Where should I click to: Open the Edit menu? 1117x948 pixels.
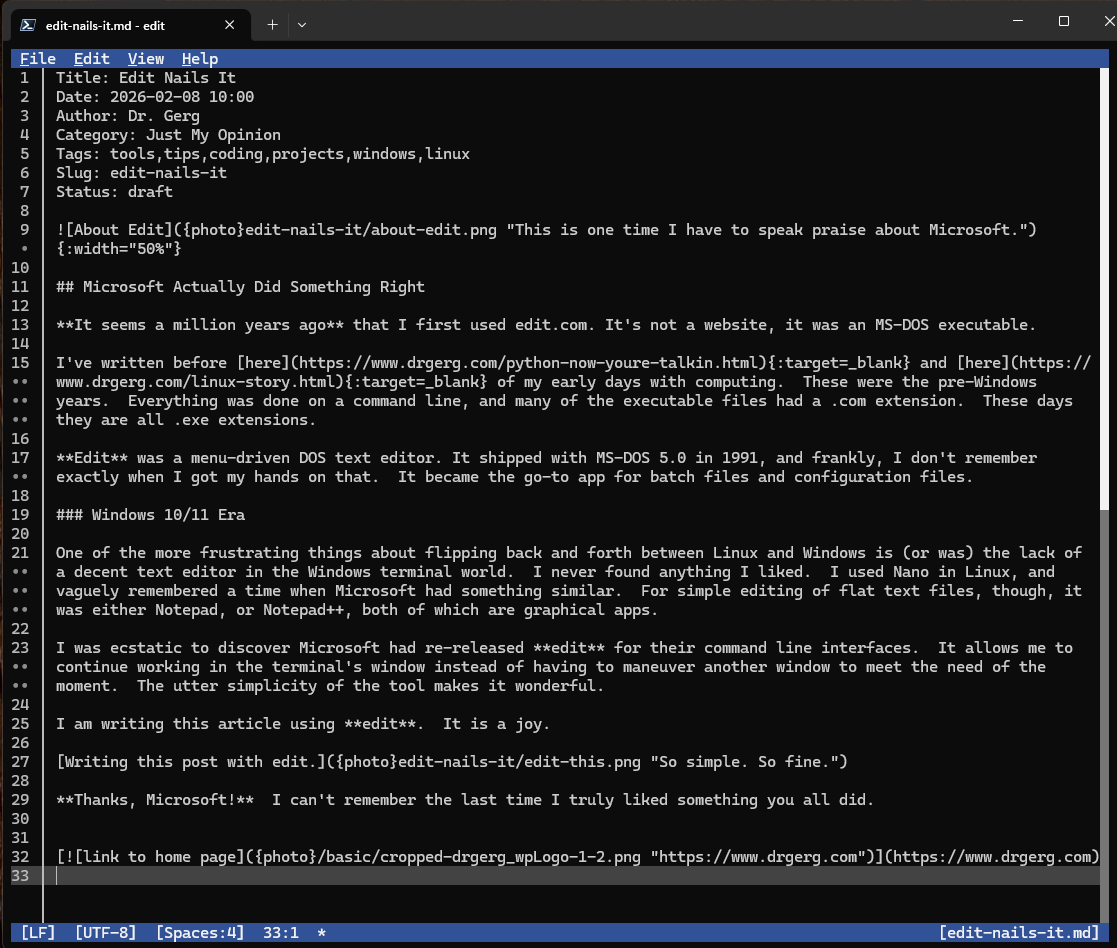coord(92,59)
